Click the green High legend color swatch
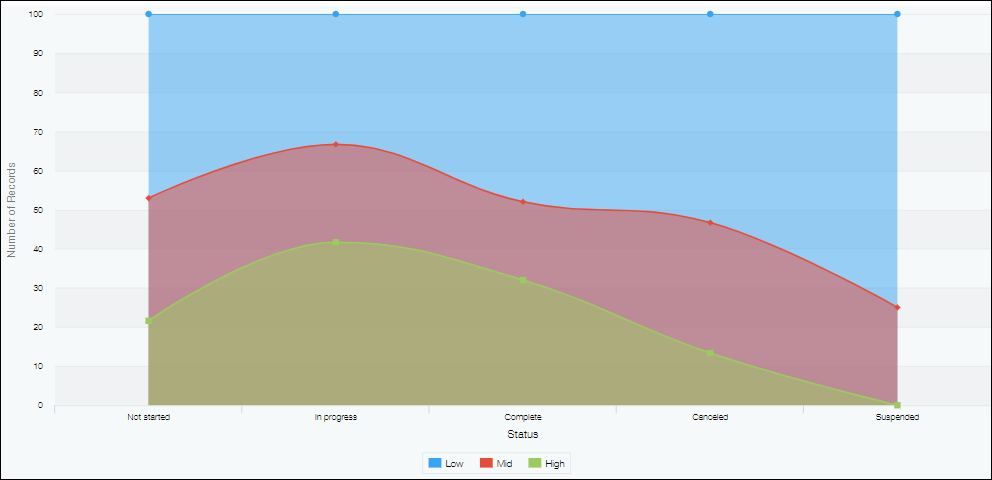This screenshot has height=480, width=992. click(x=534, y=463)
